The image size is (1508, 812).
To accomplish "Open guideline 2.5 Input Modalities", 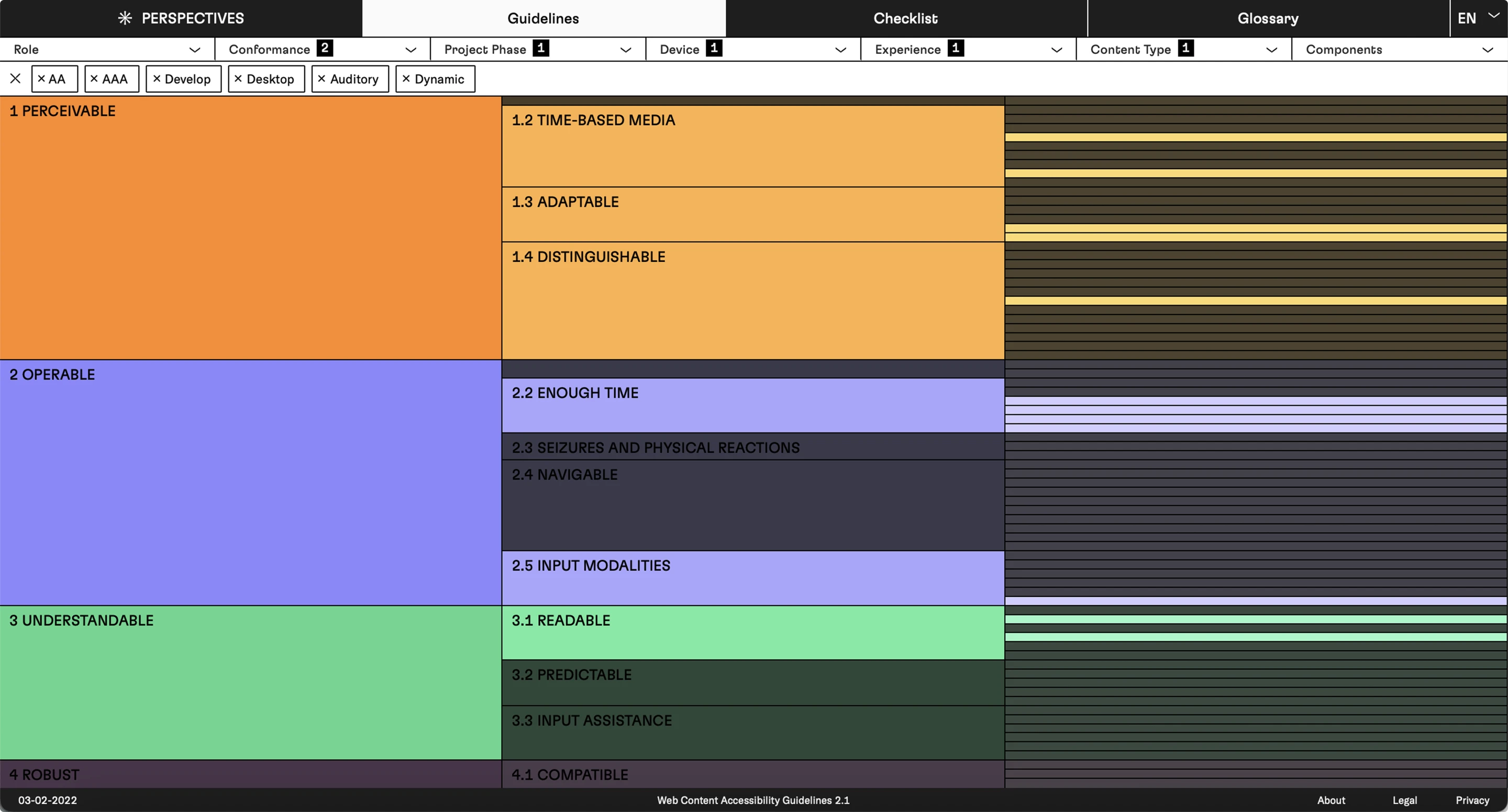I will tap(753, 578).
